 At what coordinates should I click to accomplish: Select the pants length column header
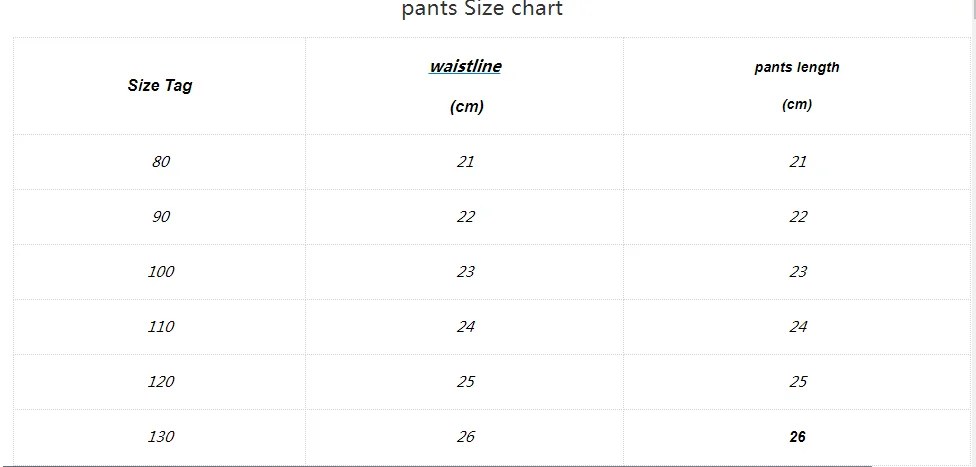(x=797, y=67)
